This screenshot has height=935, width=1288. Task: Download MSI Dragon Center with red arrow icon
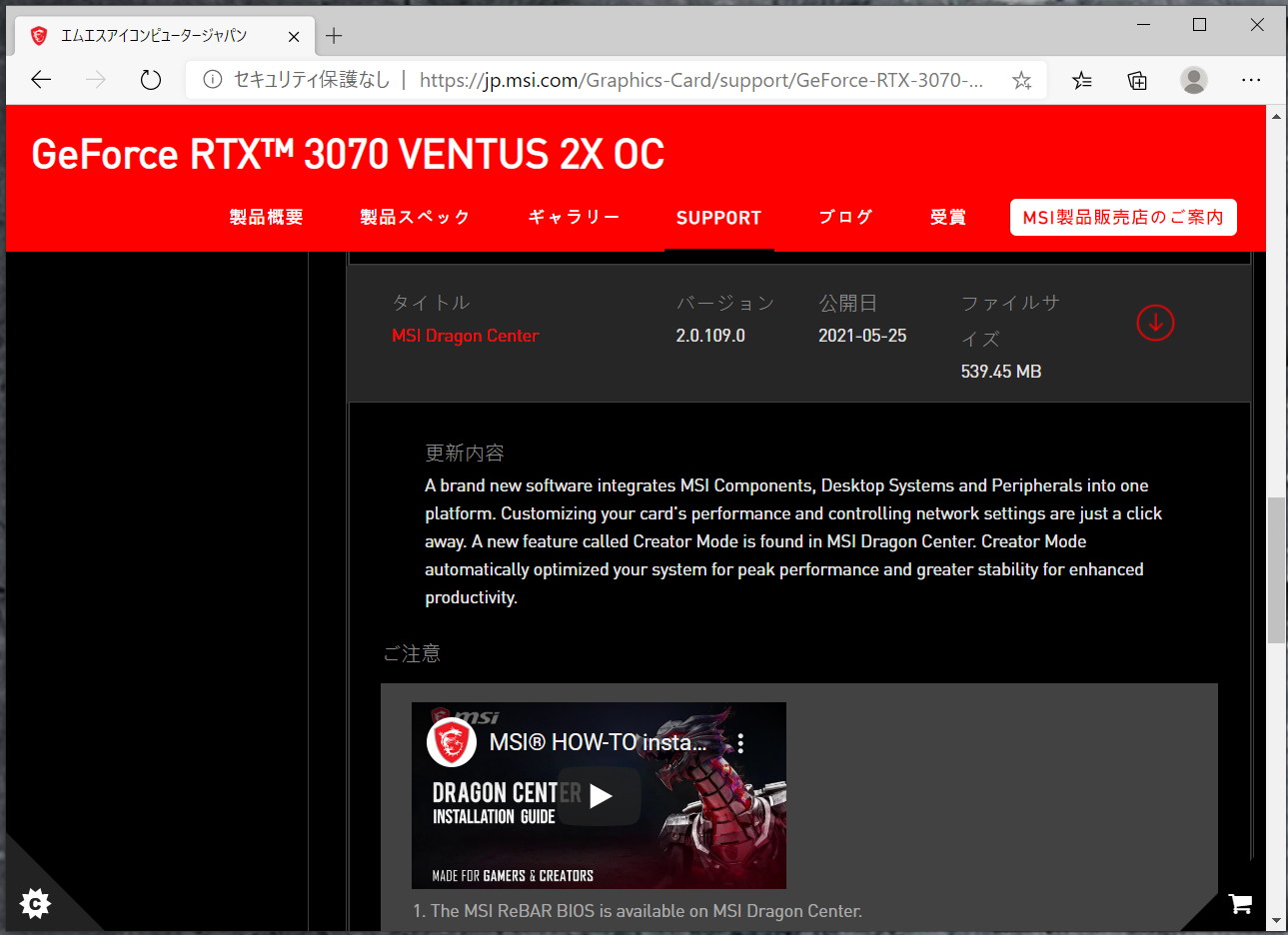pos(1155,323)
